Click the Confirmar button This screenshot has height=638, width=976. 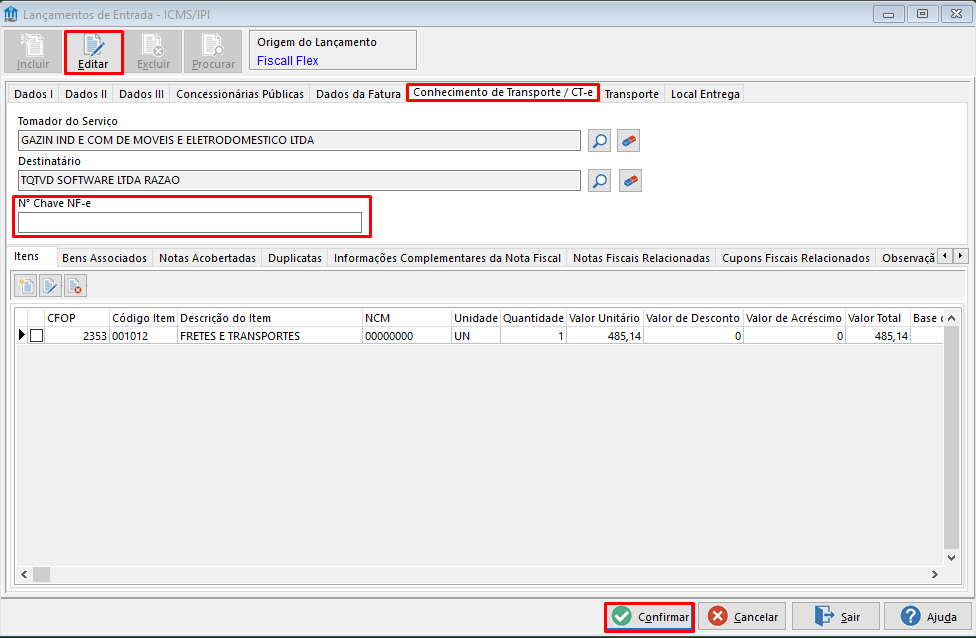(x=649, y=617)
